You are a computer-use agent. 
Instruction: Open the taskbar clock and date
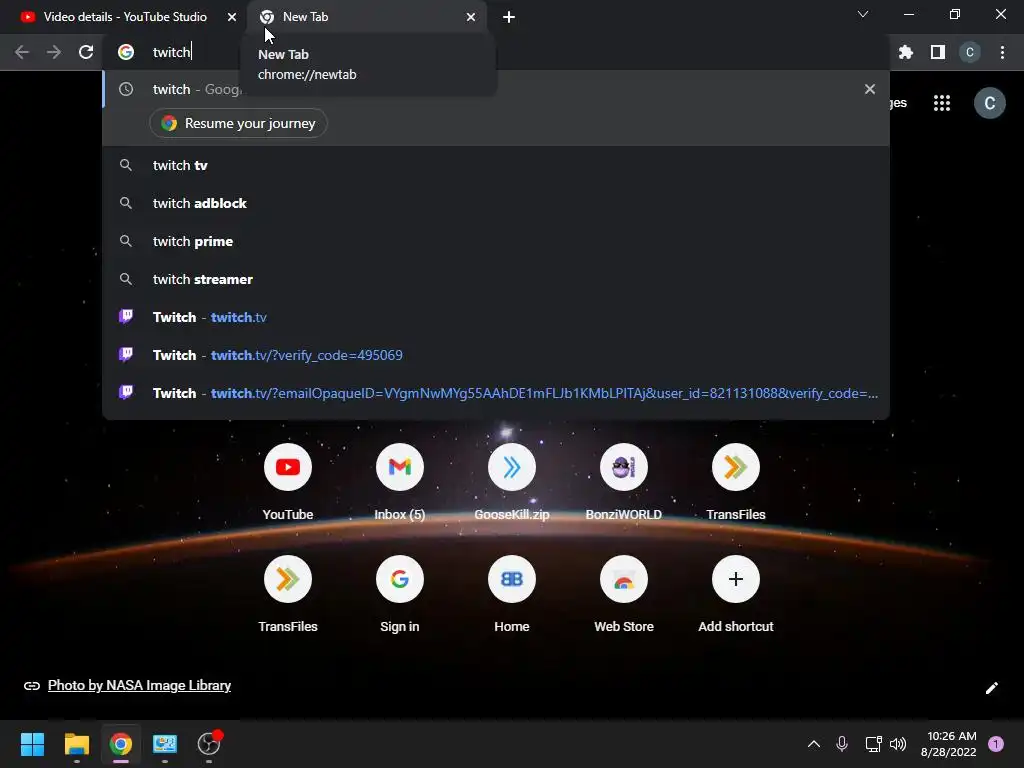click(949, 744)
